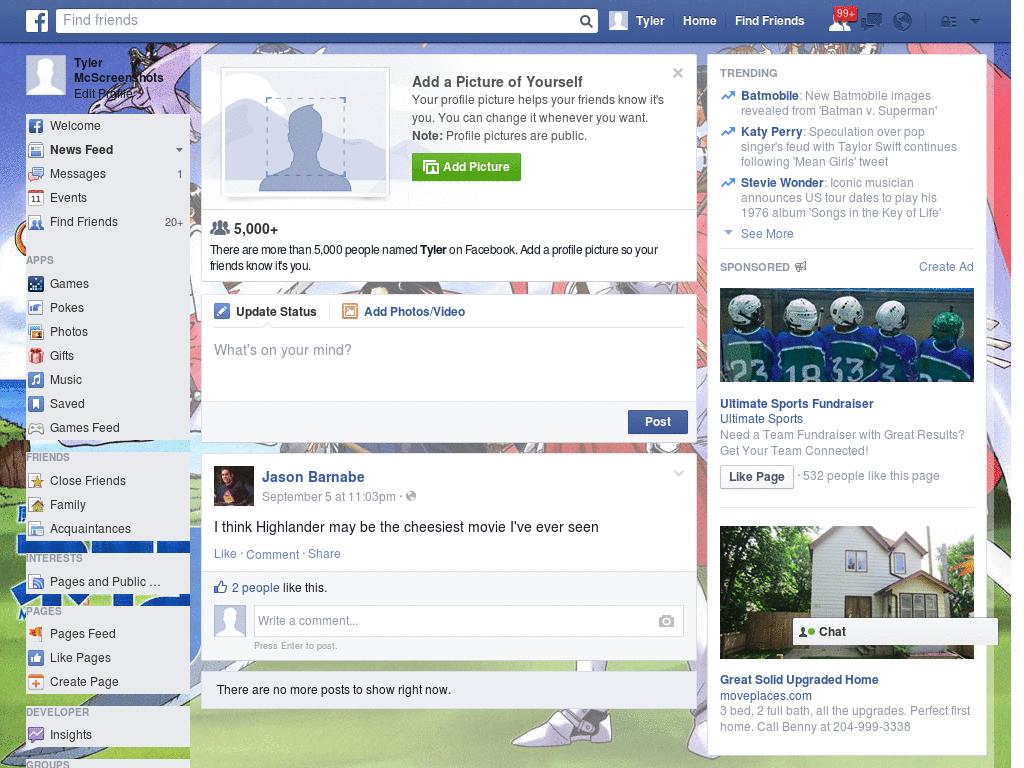Screen dimensions: 1024x768
Task: Open Tyler profile in top bar
Action: pos(637,21)
